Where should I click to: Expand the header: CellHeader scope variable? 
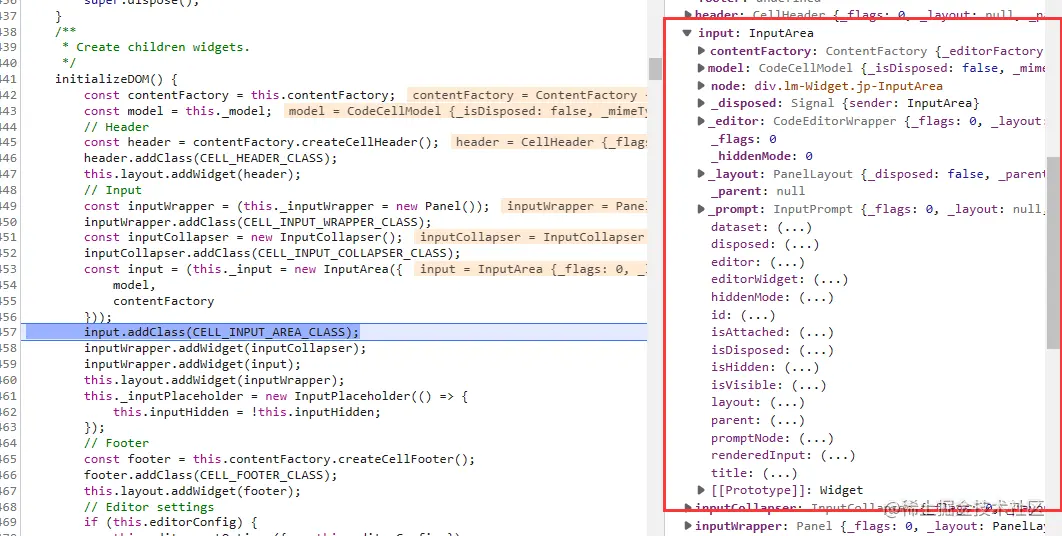pos(688,14)
